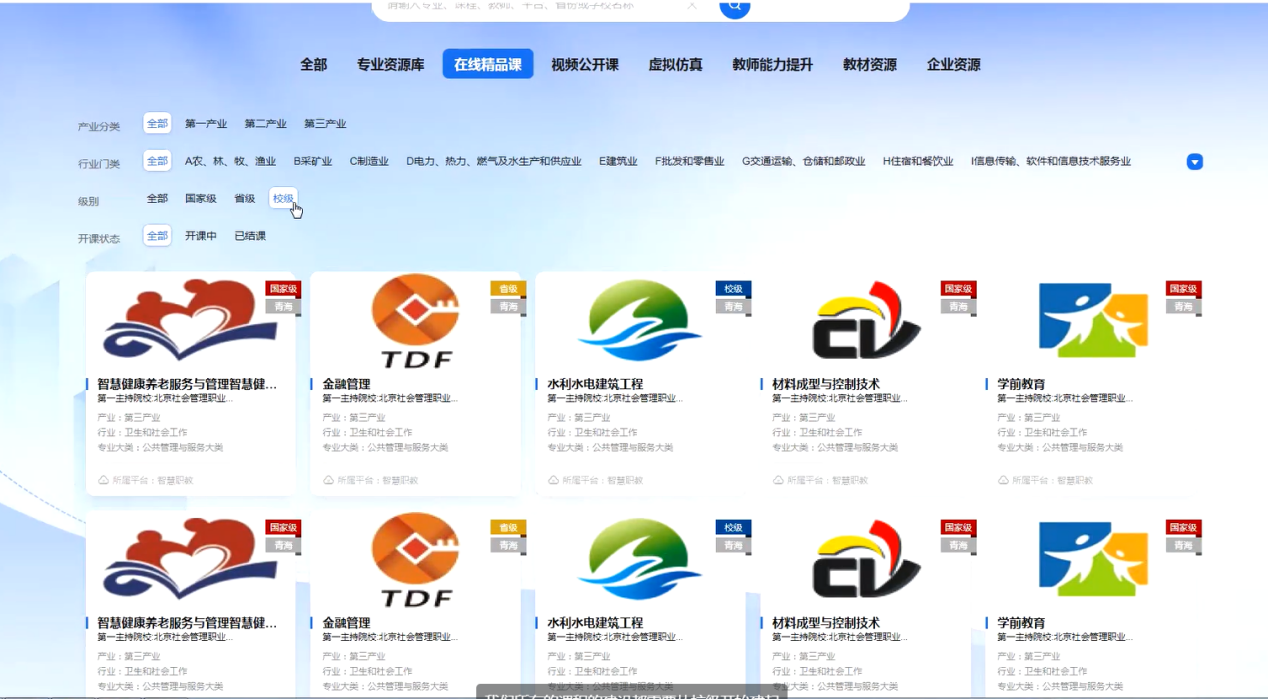Open bottom-row 智慧健康养老服务与管理 course logo
The height and width of the screenshot is (699, 1268).
[x=190, y=559]
